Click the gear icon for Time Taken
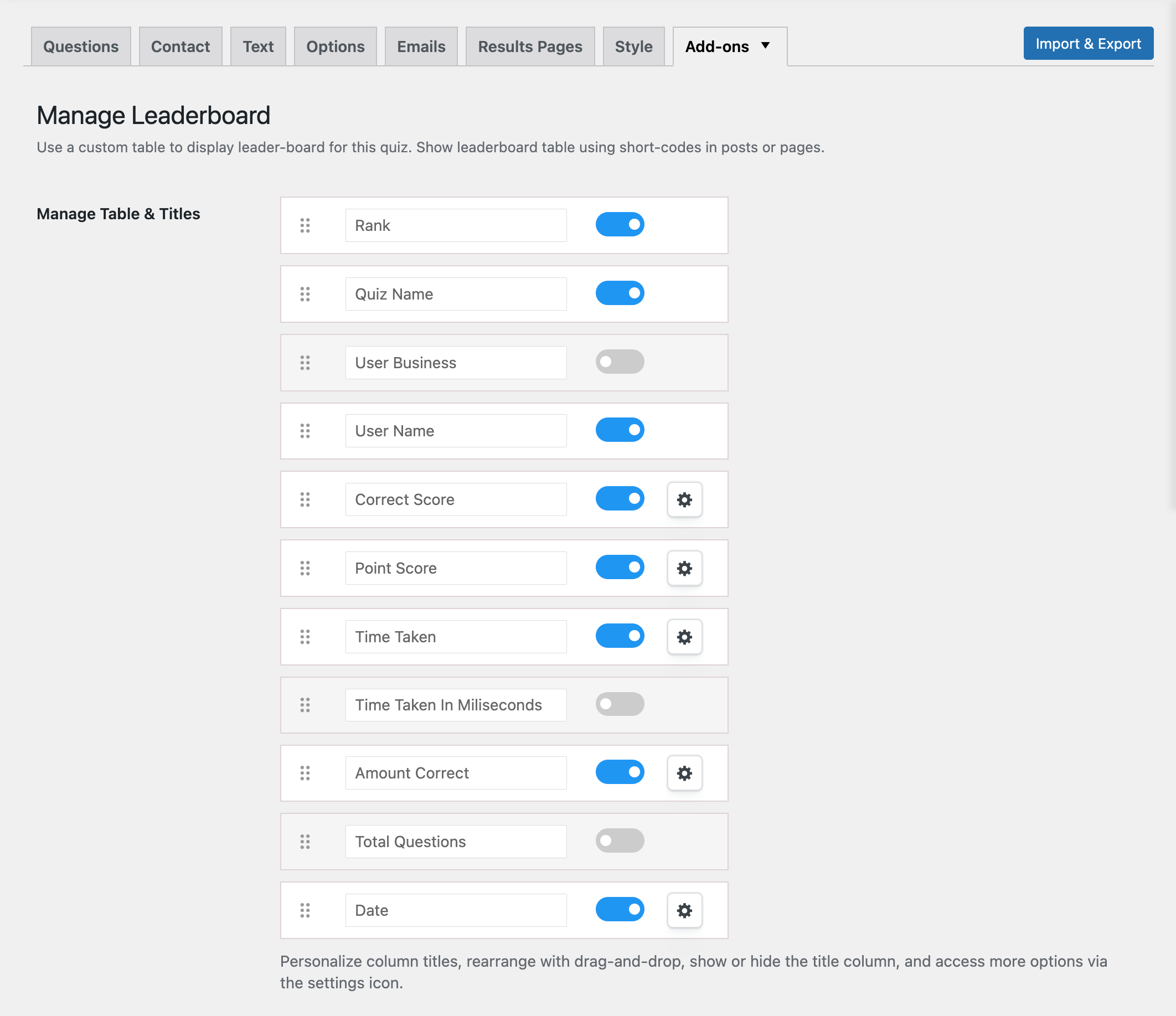 [683, 636]
